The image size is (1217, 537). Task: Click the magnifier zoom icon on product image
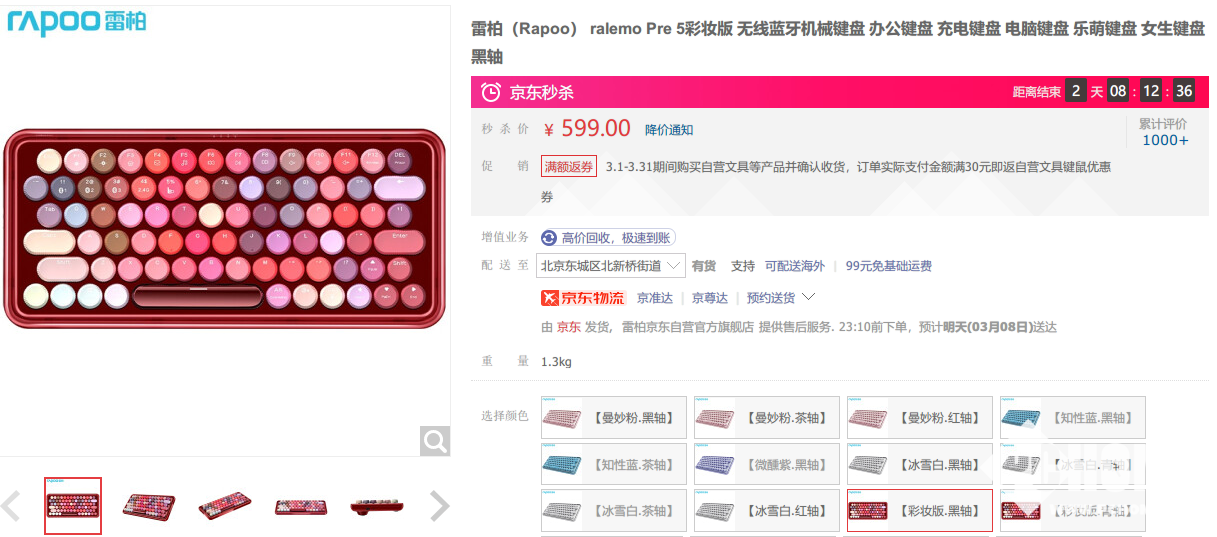435,441
